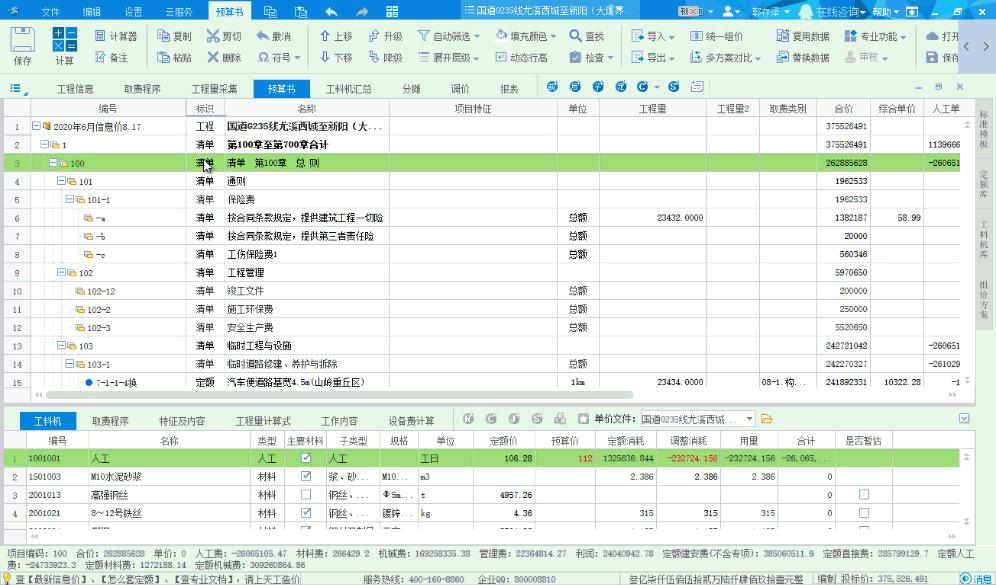Image resolution: width=996 pixels, height=585 pixels.
Task: Collapse the 102 tree node
Action: pos(62,272)
